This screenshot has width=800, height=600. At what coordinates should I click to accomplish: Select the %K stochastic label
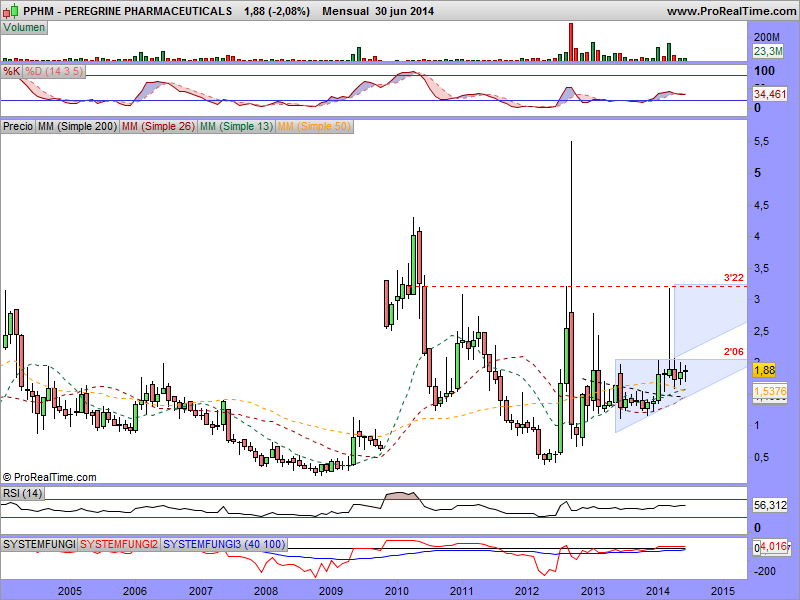point(11,71)
